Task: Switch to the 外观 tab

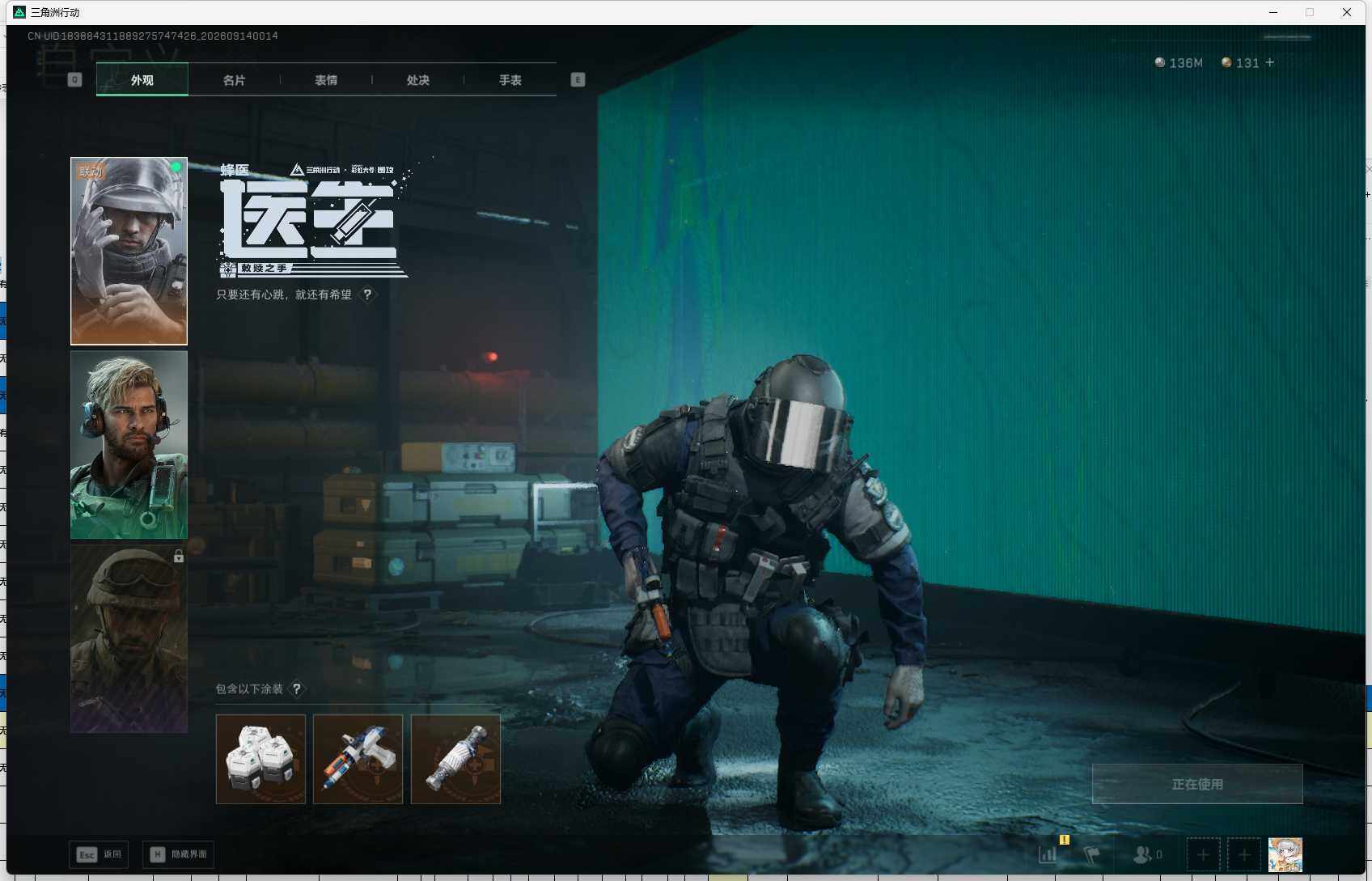Action: (142, 79)
